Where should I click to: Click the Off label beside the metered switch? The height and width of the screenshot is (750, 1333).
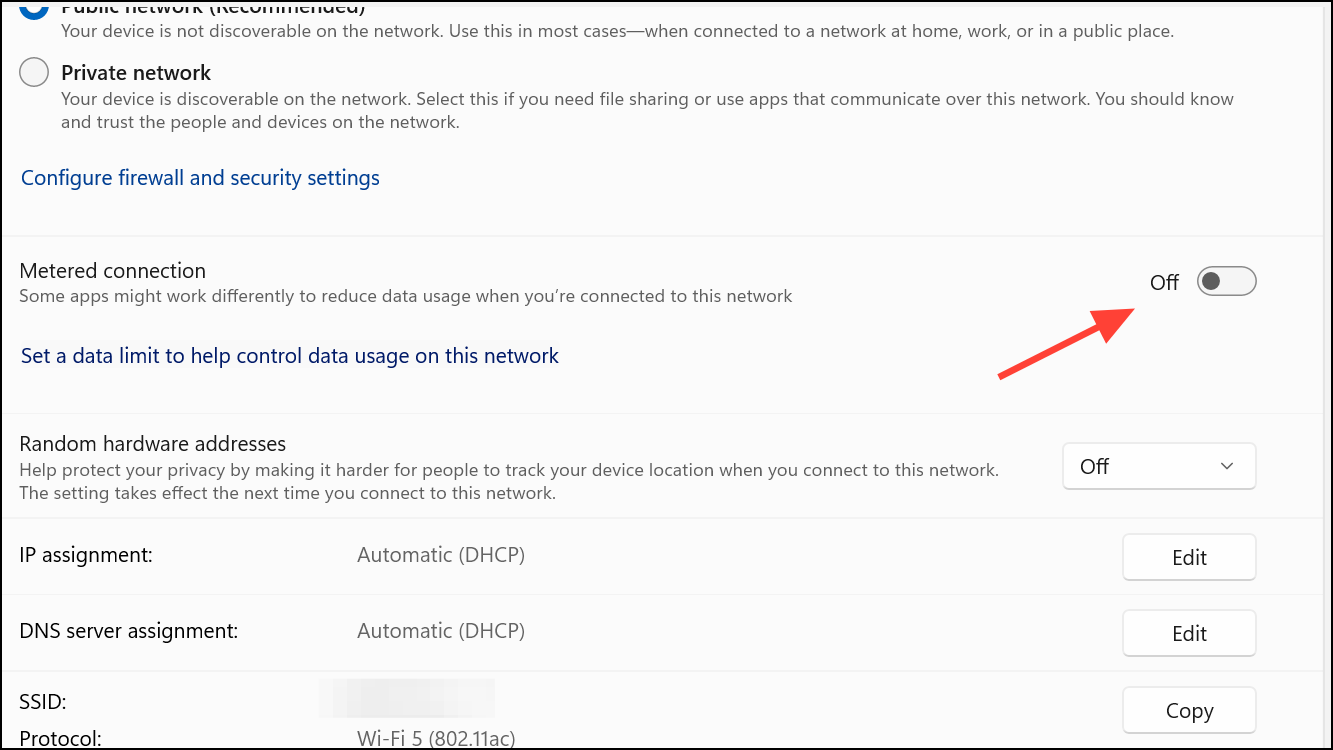pos(1164,282)
